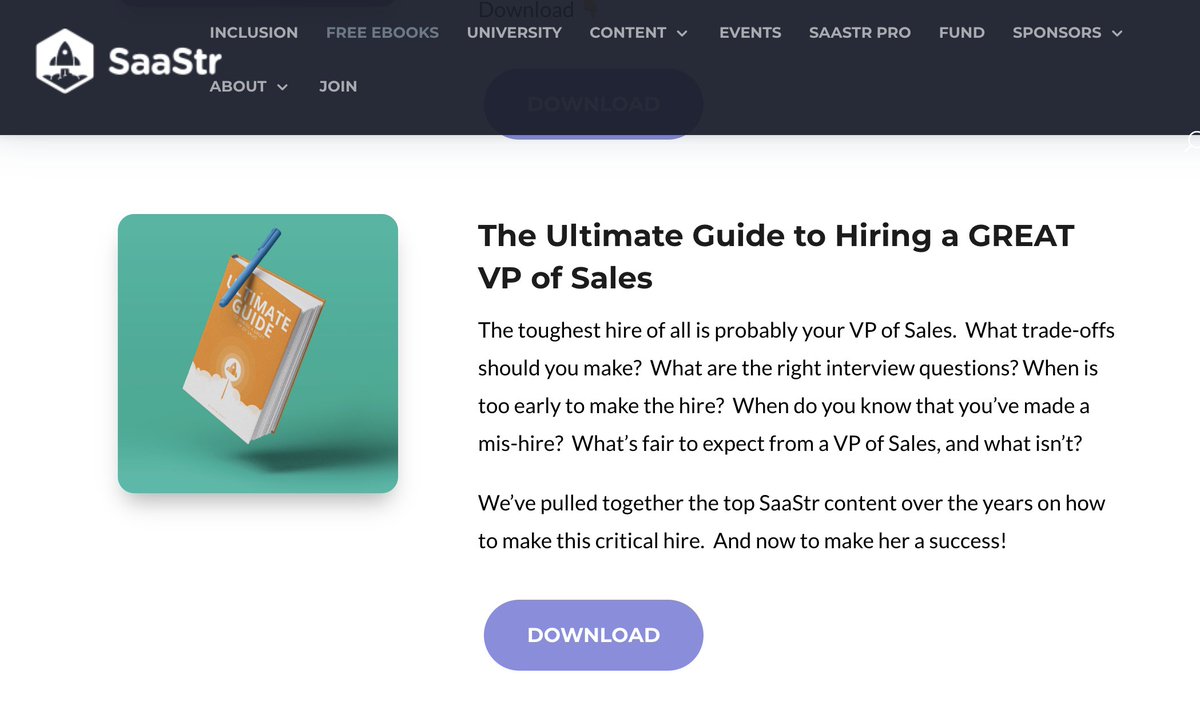Select paragraph starting 'The toughest hire of all'

click(x=796, y=387)
